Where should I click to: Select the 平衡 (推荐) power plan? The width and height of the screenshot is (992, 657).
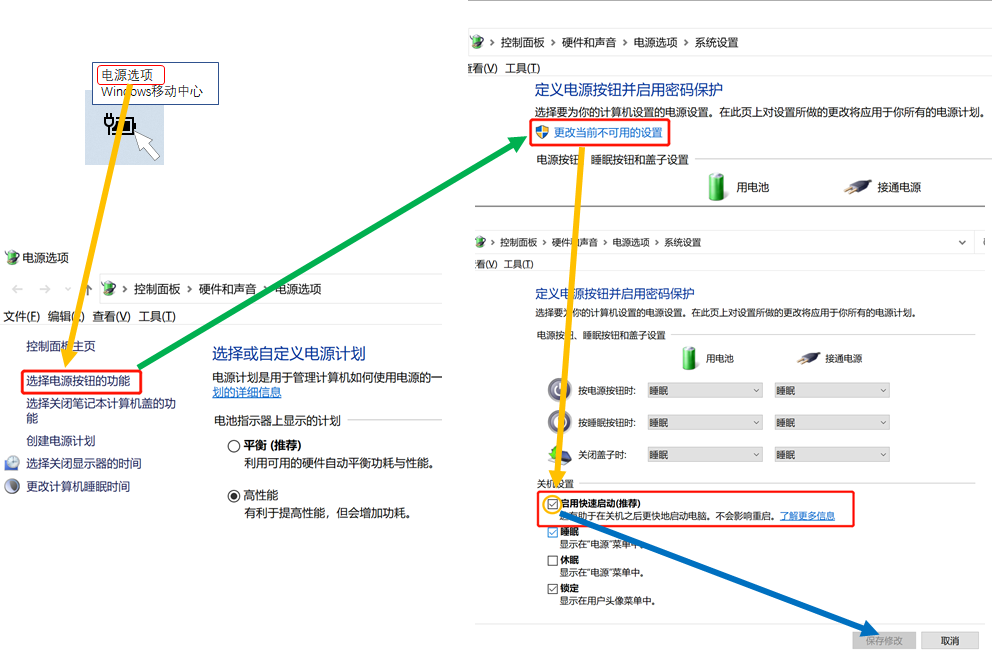[233, 446]
